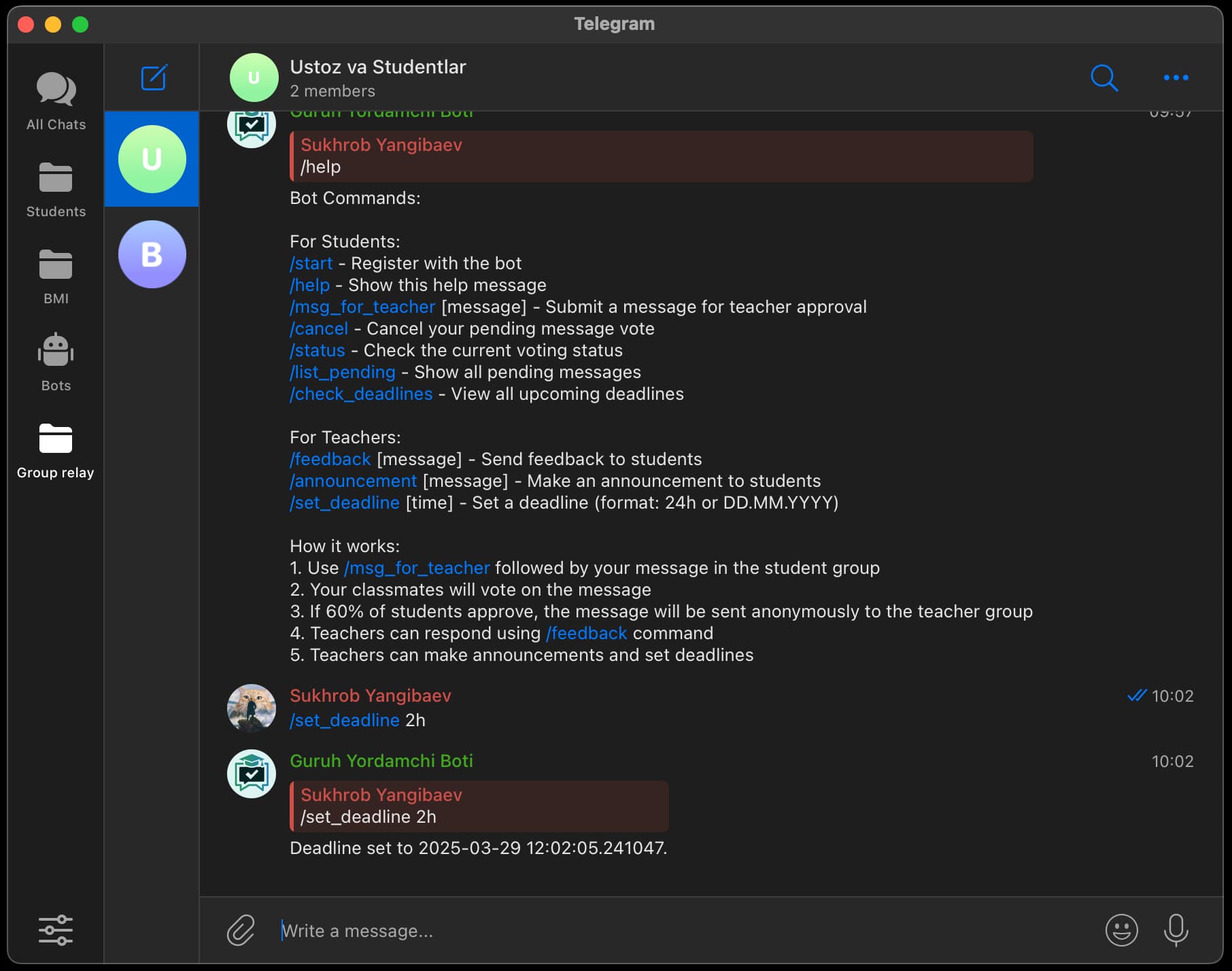Start voice recording with microphone icon

[1176, 930]
